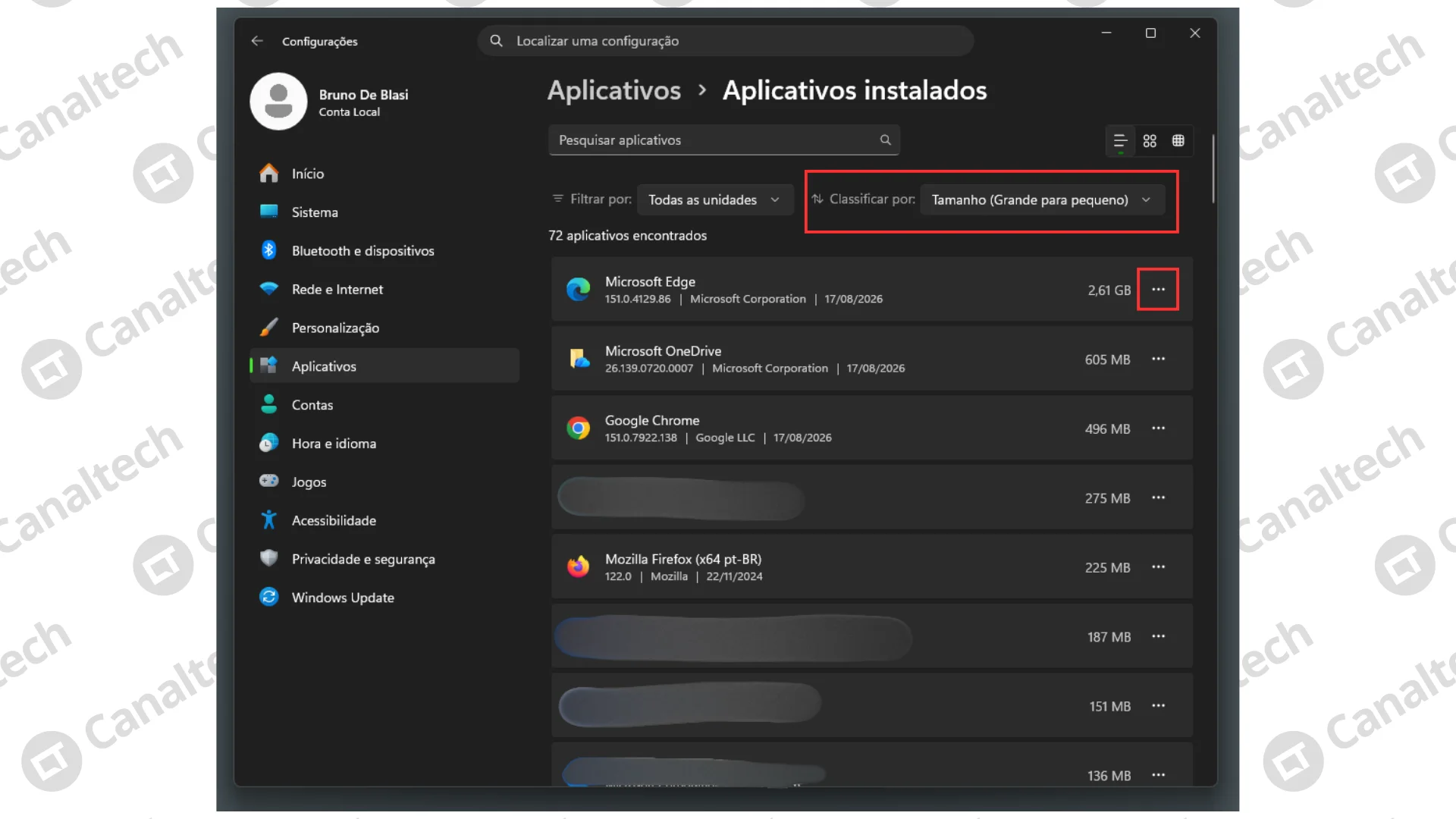This screenshot has height=819, width=1456.
Task: Open the Acessibilidade figure icon
Action: click(268, 519)
